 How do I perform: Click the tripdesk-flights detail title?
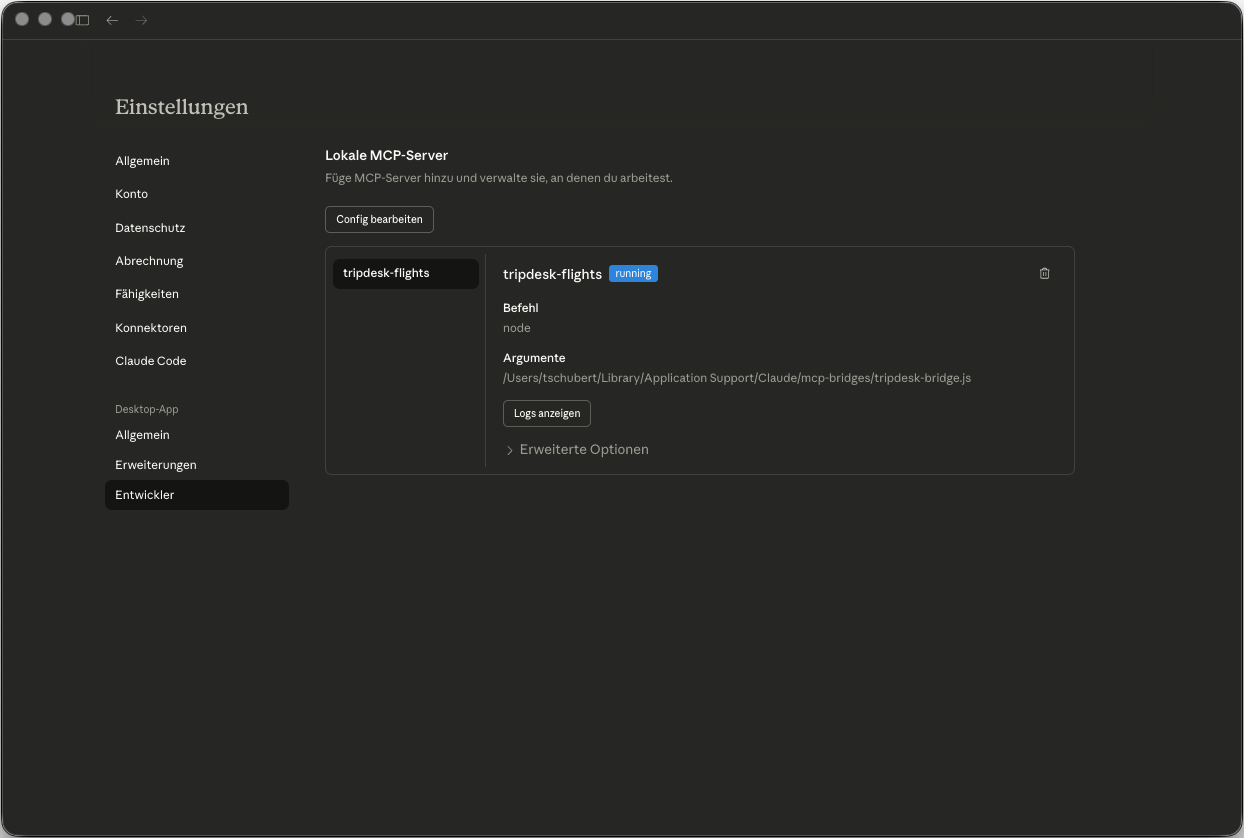coord(552,274)
